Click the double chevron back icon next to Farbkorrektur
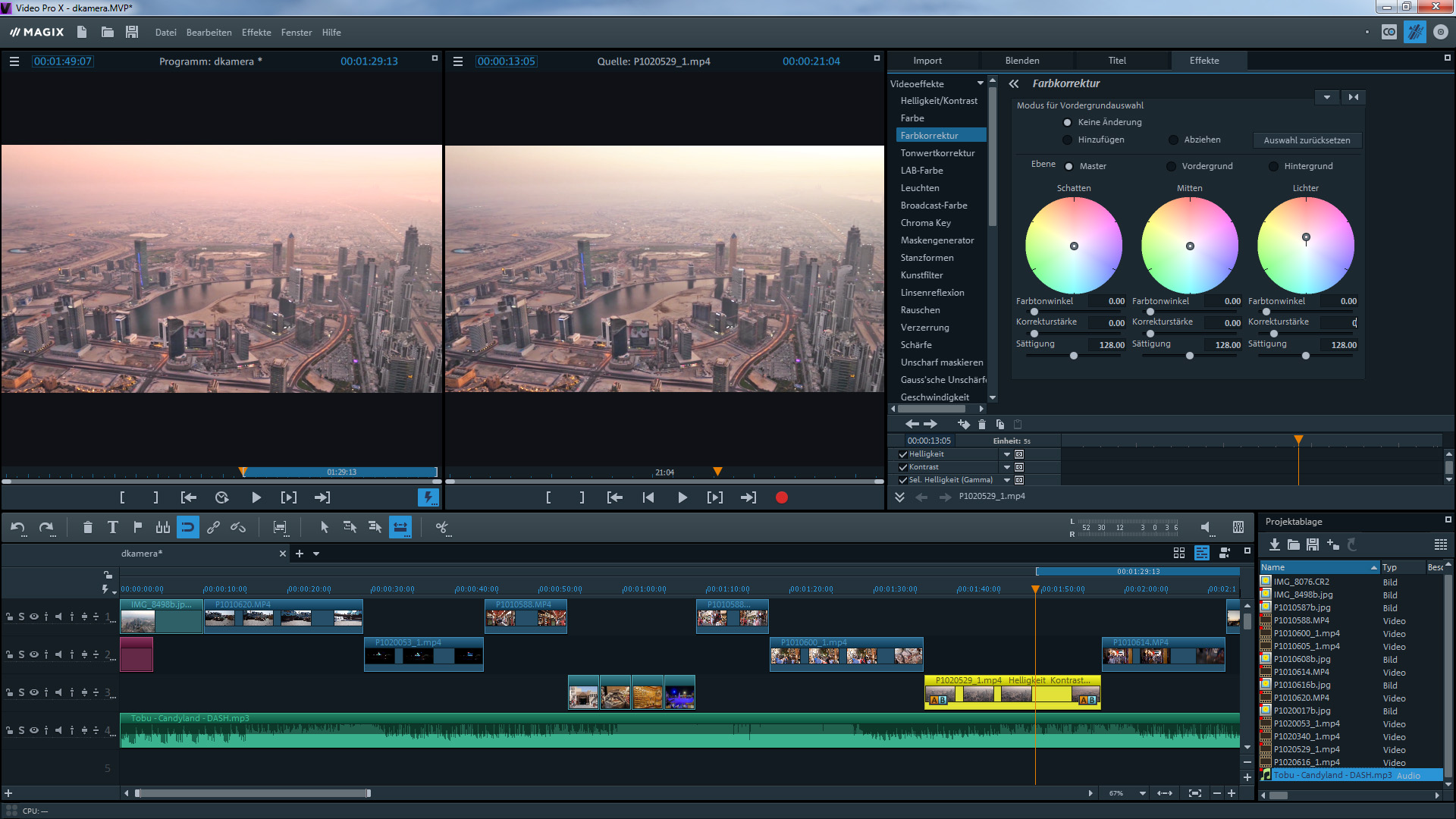1456x819 pixels. click(x=1014, y=83)
